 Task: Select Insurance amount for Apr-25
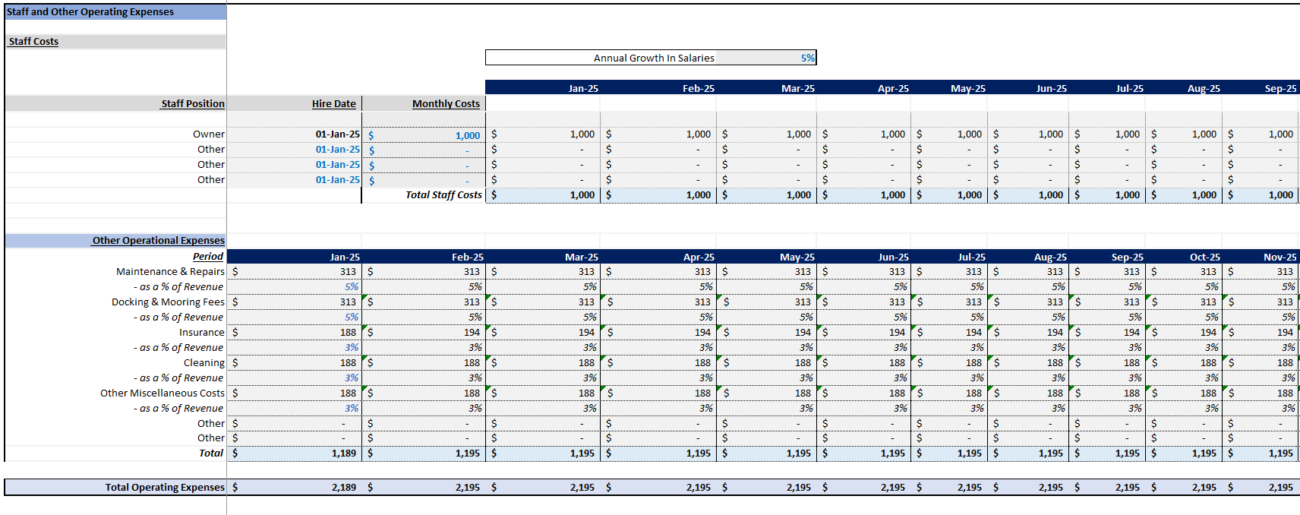pos(659,332)
